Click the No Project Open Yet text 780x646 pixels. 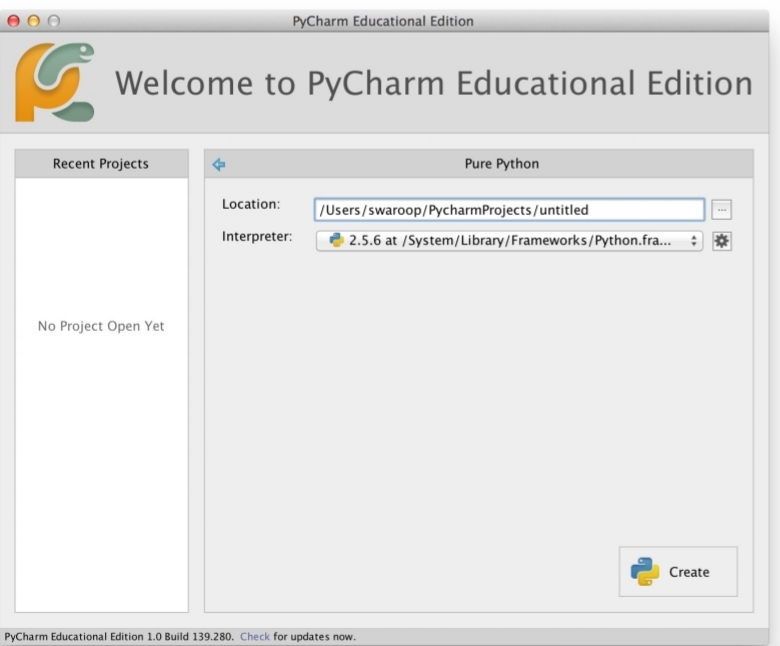[101, 326]
